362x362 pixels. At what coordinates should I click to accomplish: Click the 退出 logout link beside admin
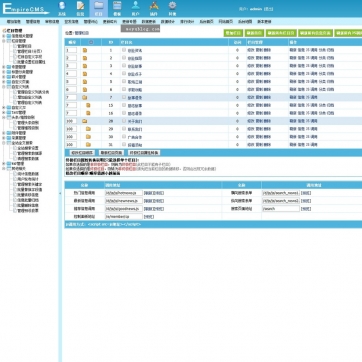pyautogui.click(x=268, y=9)
